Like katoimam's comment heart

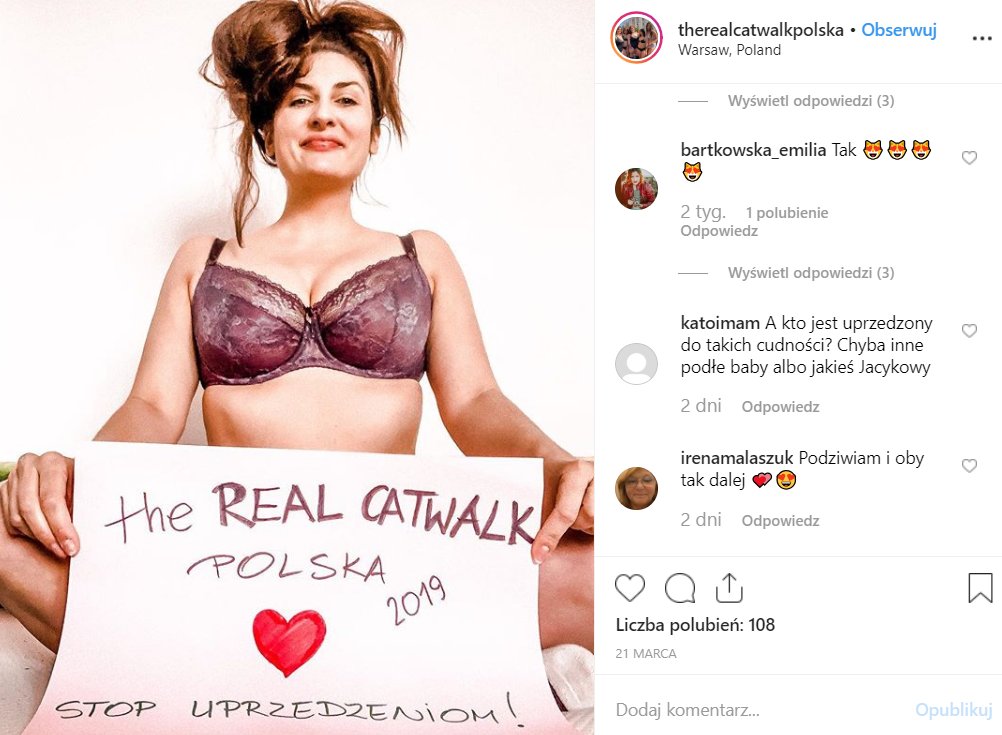click(x=969, y=330)
